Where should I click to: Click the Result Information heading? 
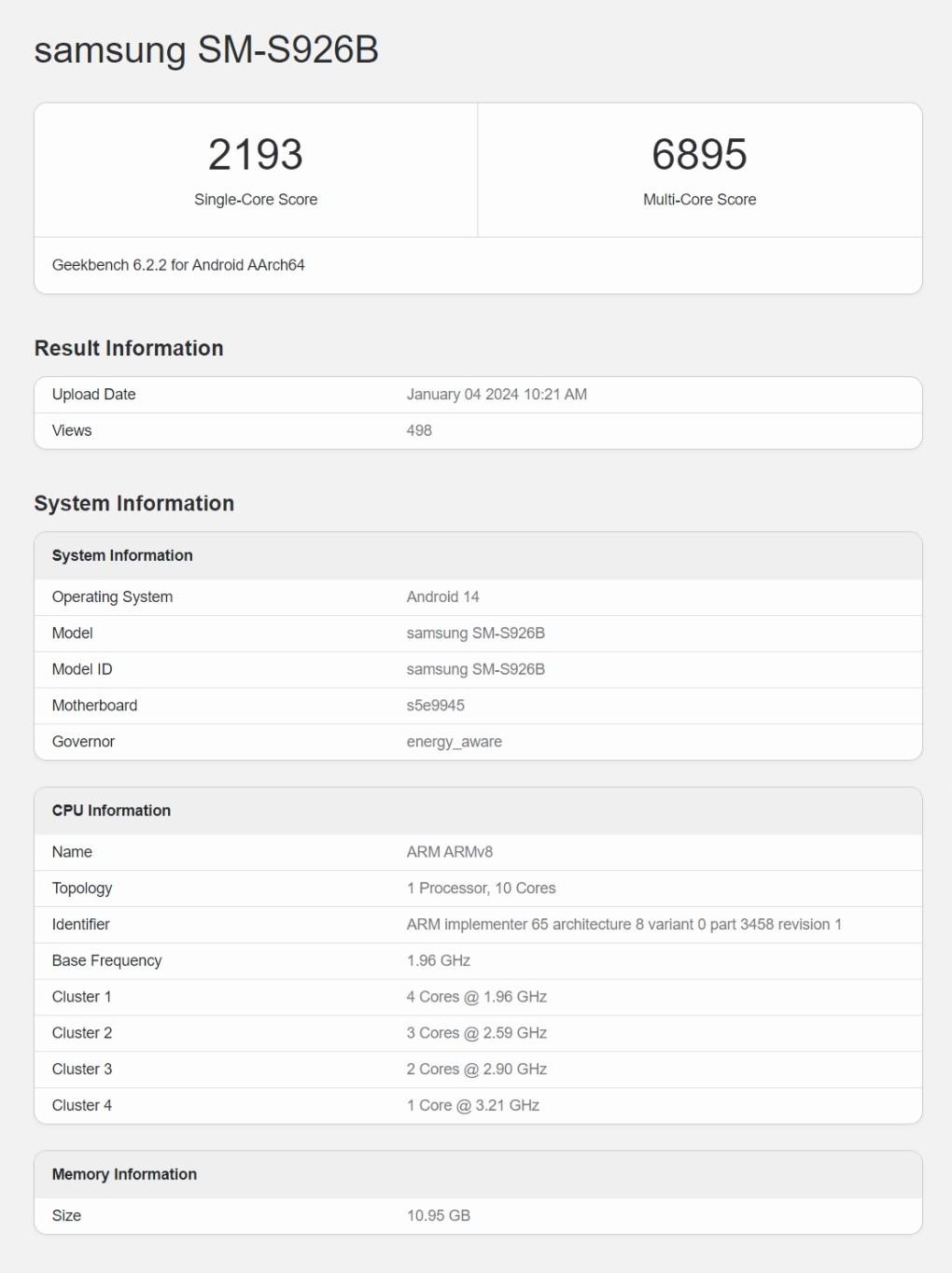point(129,348)
